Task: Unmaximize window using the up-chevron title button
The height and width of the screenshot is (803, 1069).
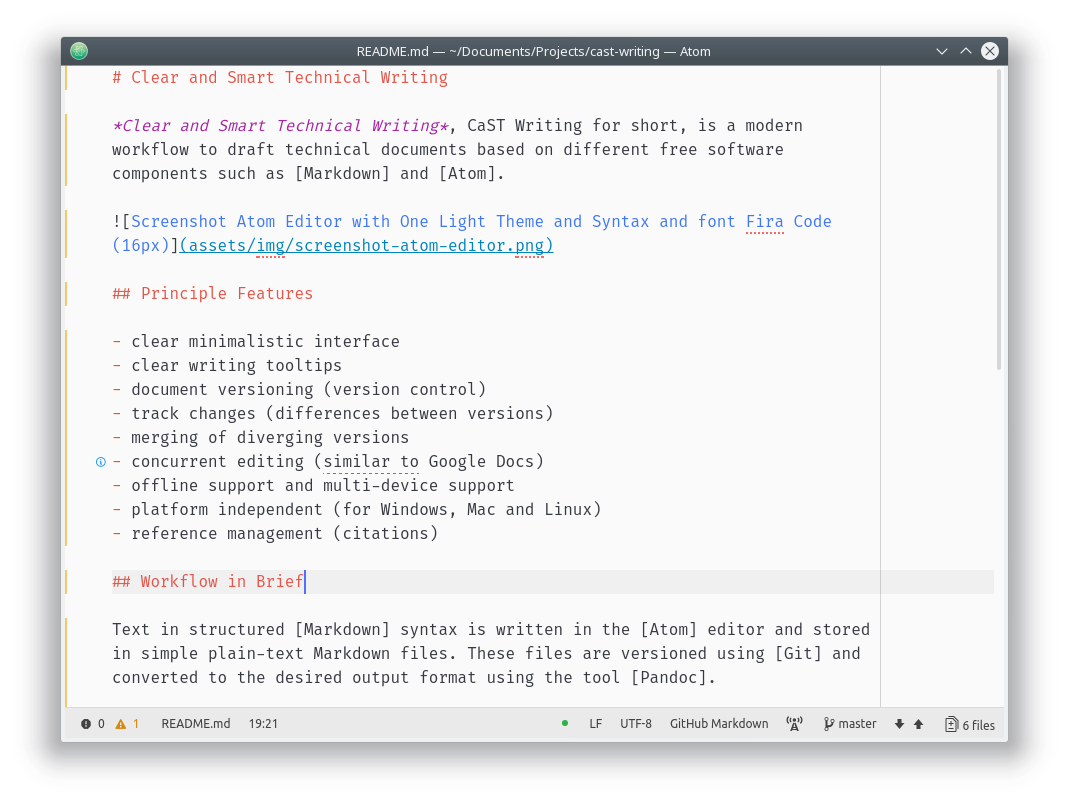Action: [x=965, y=51]
